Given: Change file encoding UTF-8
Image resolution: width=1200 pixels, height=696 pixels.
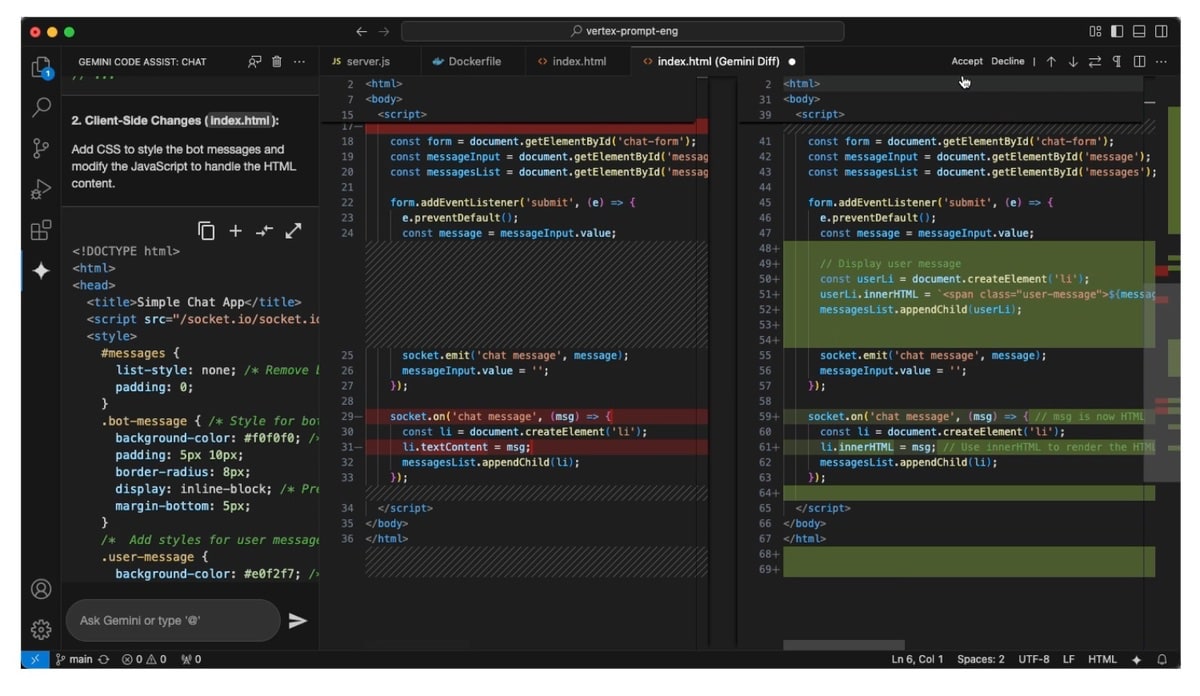Looking at the screenshot, I should [x=1034, y=660].
